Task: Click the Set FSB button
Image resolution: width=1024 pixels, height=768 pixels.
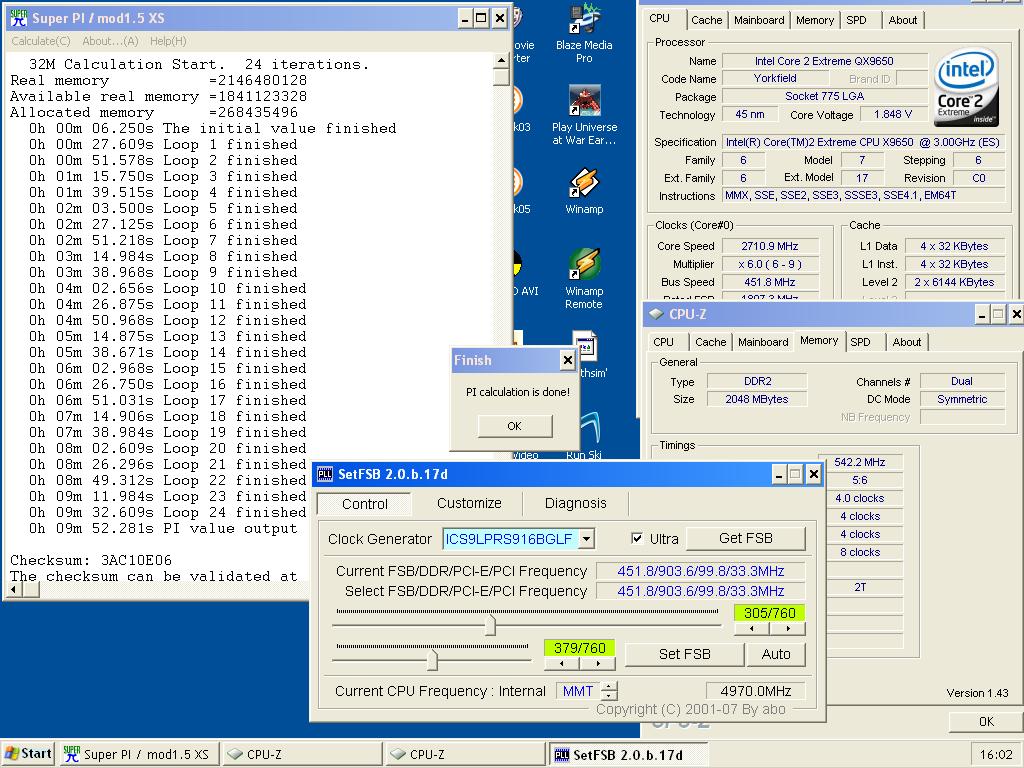Action: (684, 654)
